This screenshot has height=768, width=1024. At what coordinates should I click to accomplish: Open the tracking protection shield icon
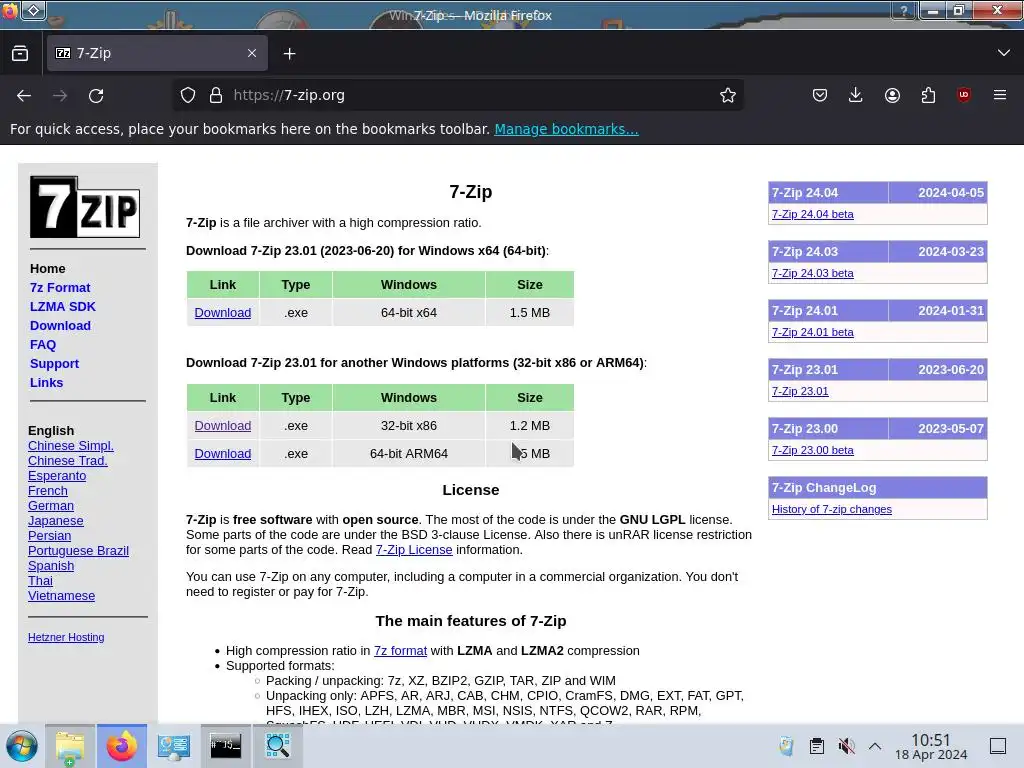point(188,95)
